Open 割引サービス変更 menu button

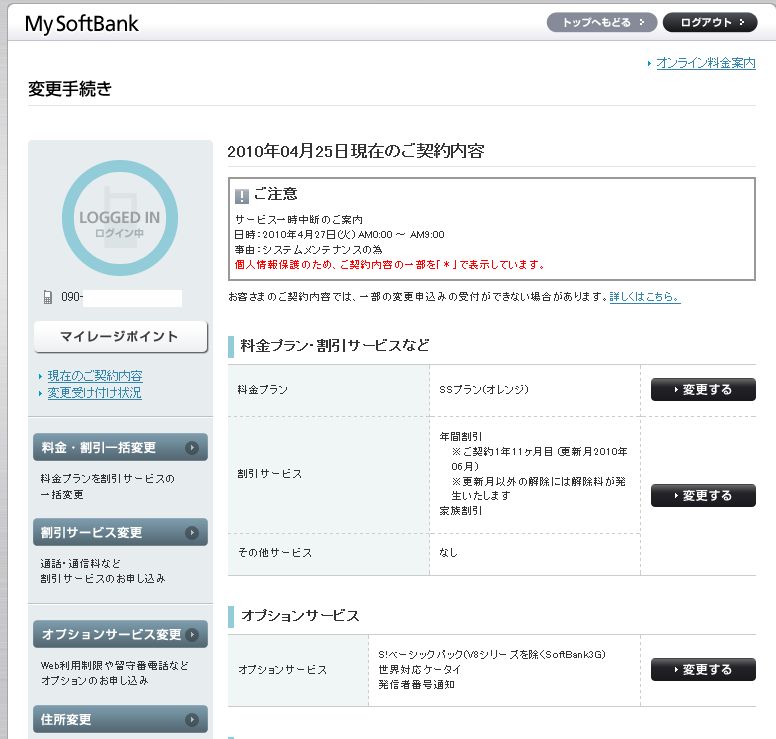120,532
